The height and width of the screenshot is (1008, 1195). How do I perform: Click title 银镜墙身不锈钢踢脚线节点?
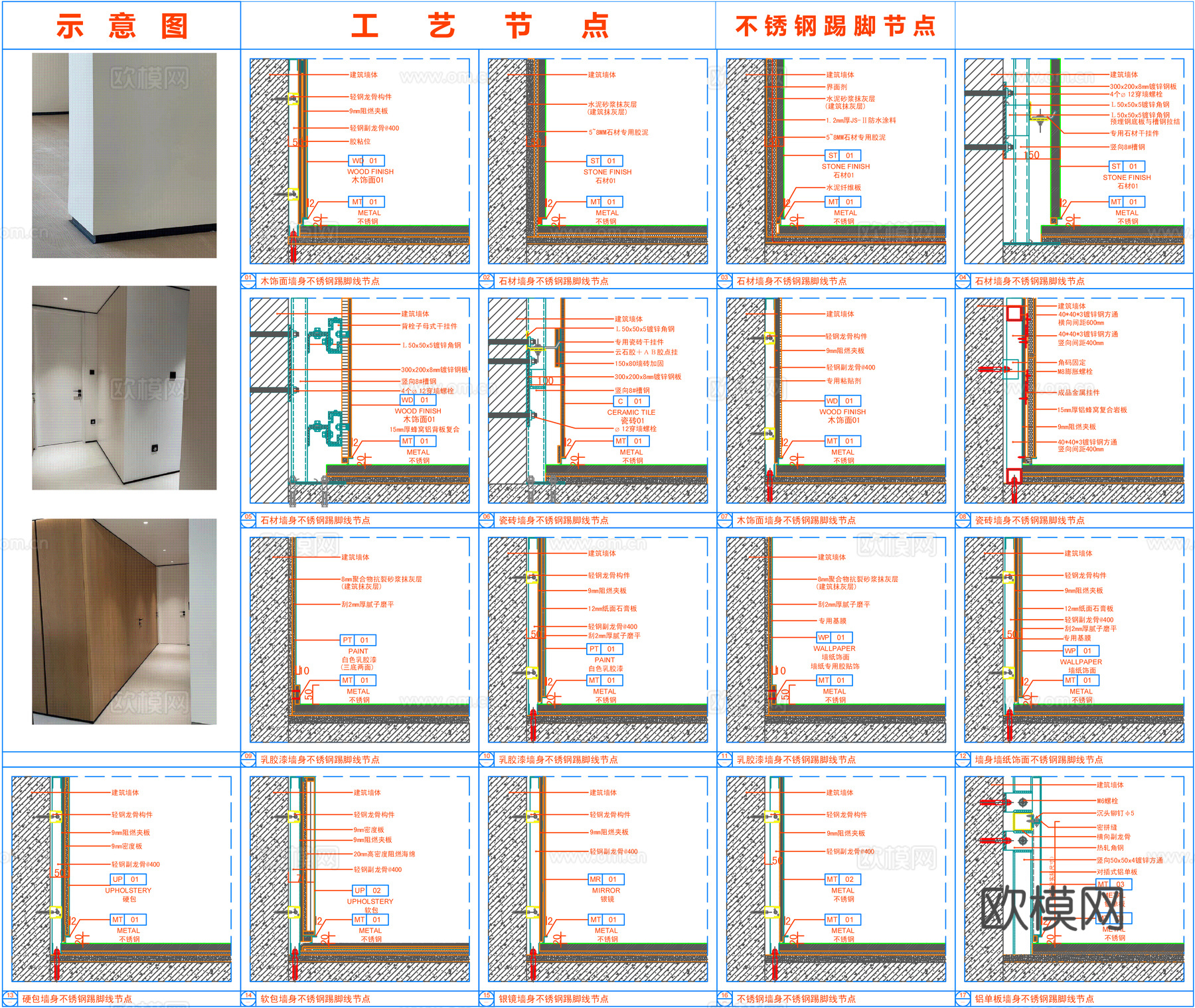tap(554, 999)
